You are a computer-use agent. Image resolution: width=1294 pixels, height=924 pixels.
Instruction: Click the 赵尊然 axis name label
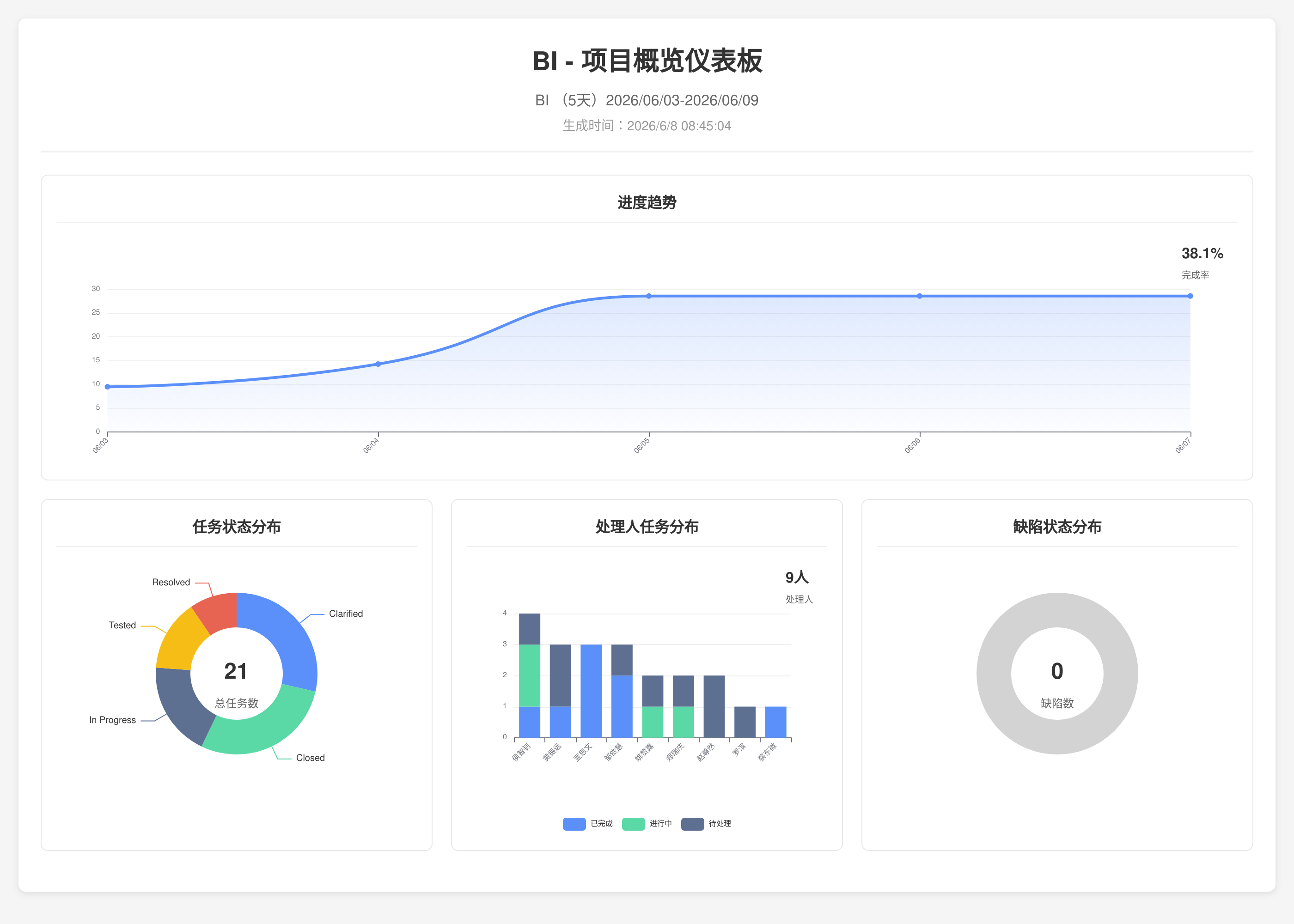[706, 752]
